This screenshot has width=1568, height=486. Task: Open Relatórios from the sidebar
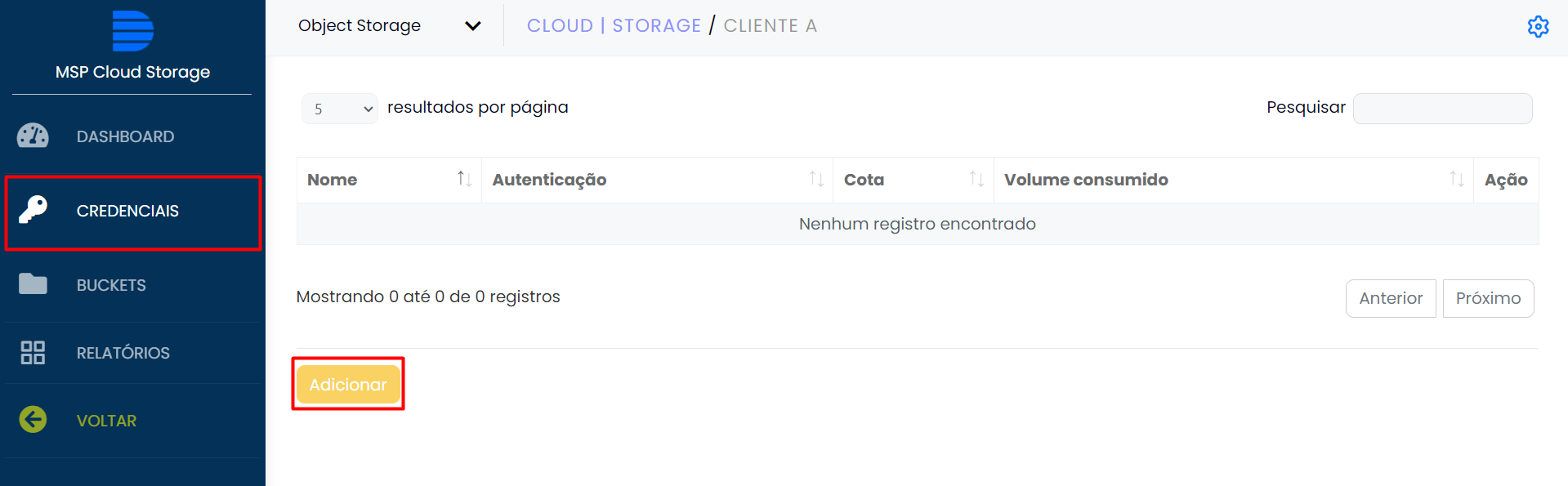[x=123, y=353]
